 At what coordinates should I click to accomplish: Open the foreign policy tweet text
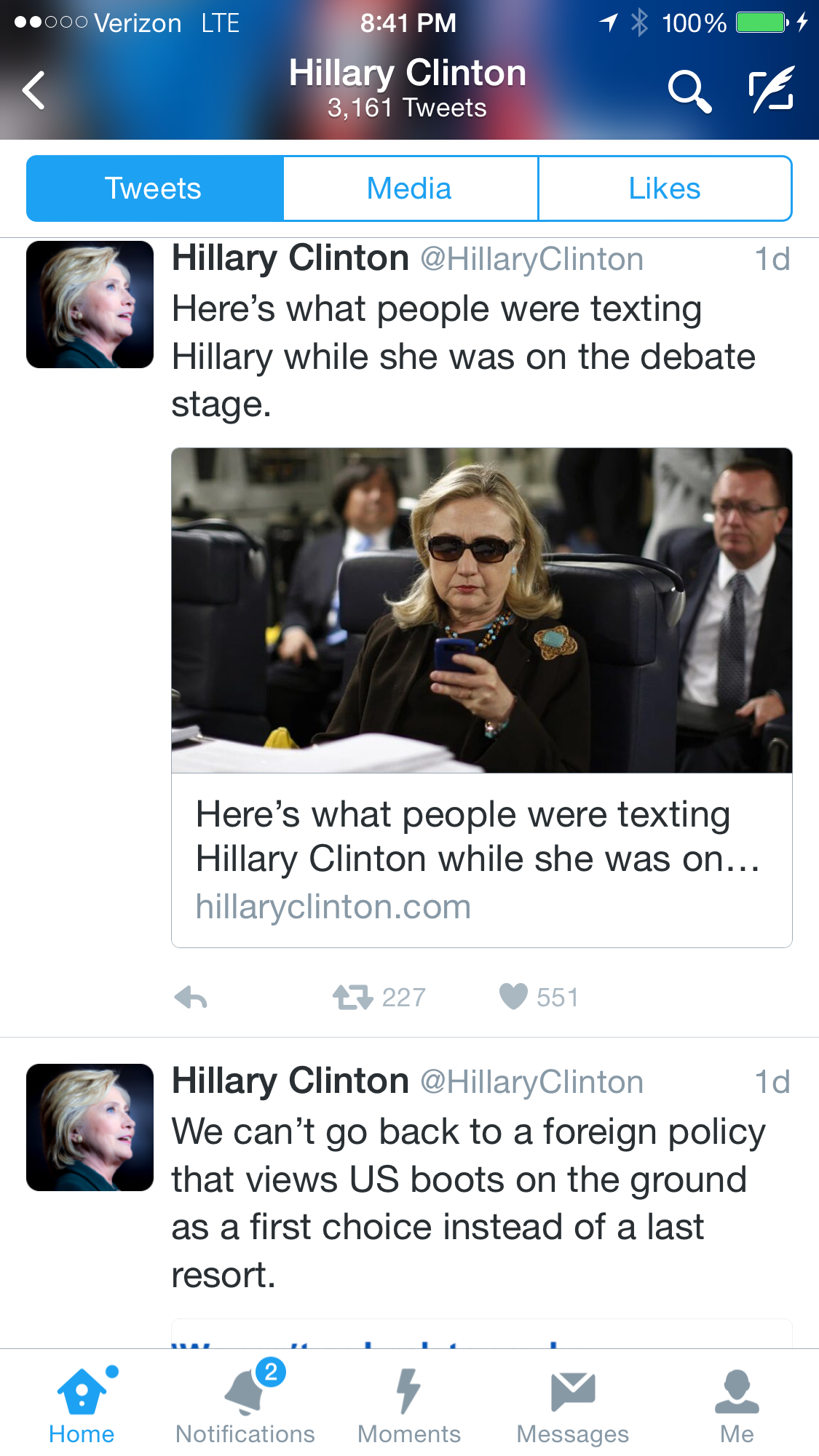pos(469,1203)
